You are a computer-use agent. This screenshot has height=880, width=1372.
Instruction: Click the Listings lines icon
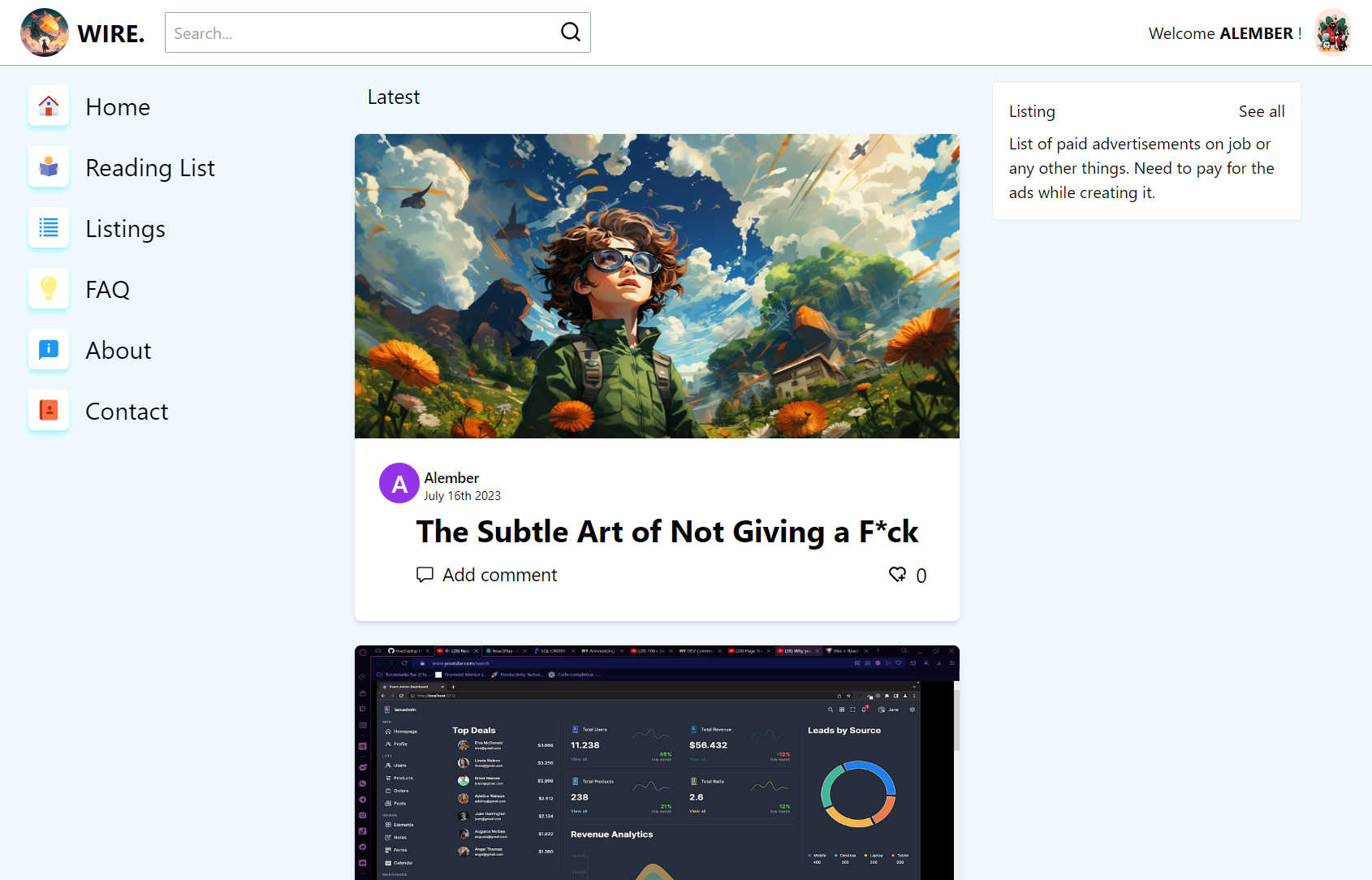tap(49, 228)
